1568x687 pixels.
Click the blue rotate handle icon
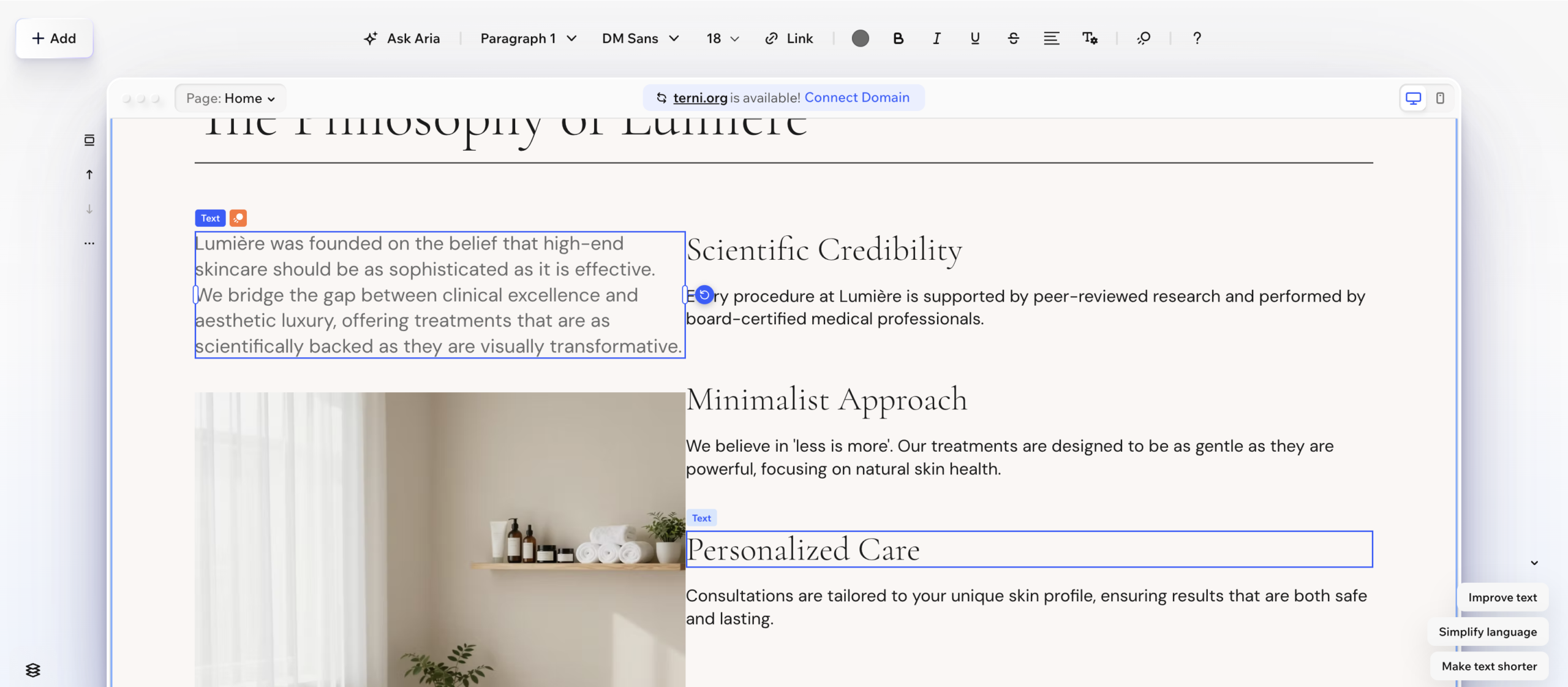pos(704,295)
